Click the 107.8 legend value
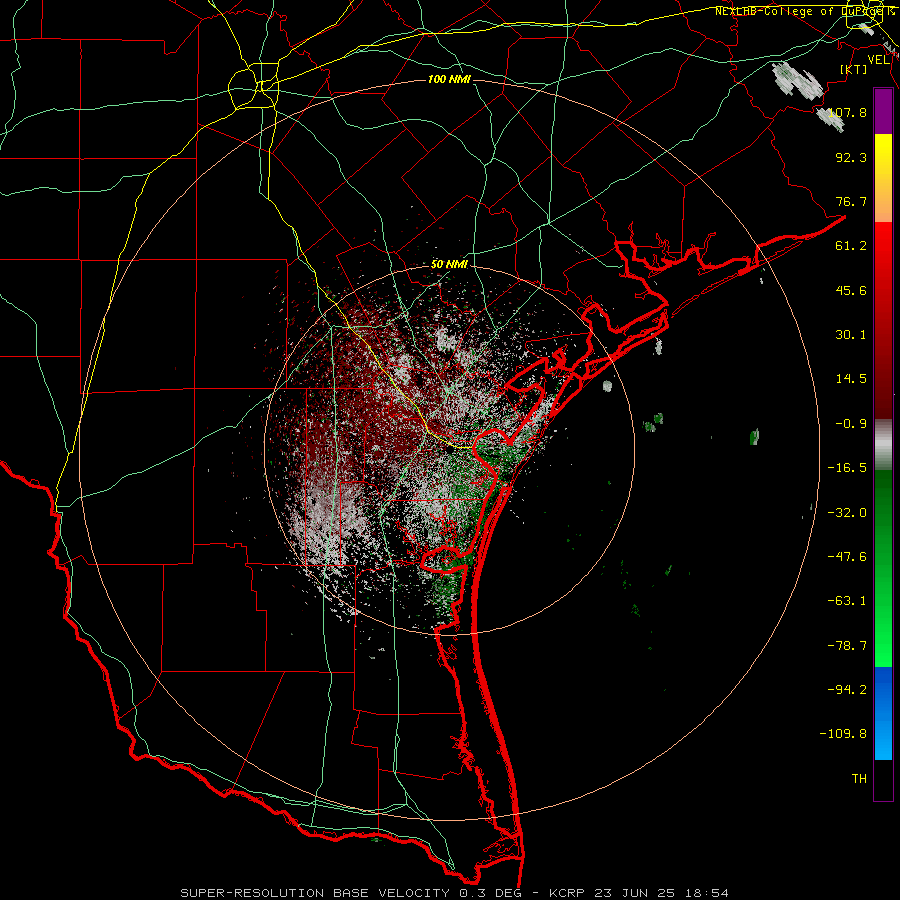Image resolution: width=900 pixels, height=900 pixels. point(848,112)
